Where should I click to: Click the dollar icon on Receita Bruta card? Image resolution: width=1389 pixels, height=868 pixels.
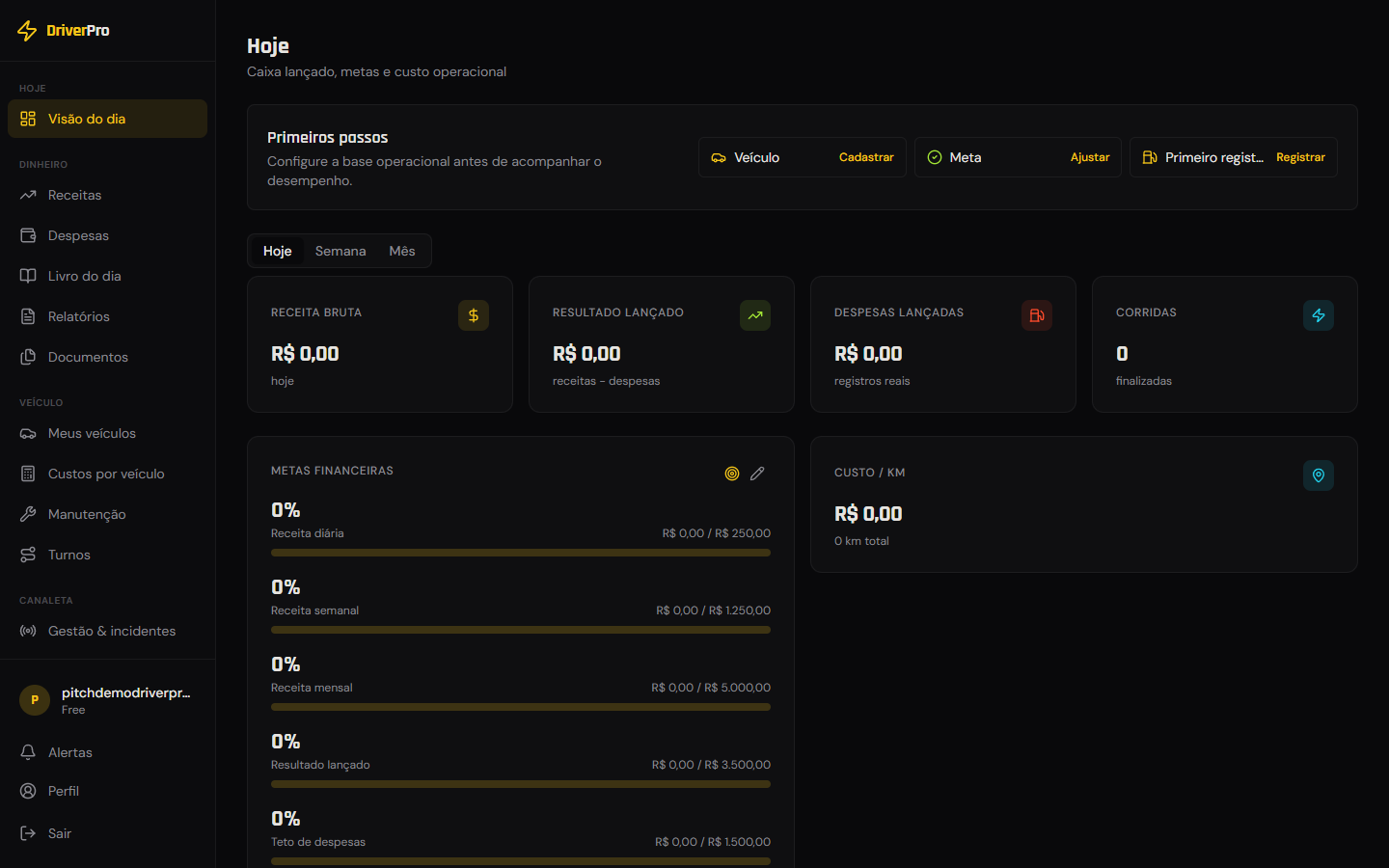coord(474,315)
